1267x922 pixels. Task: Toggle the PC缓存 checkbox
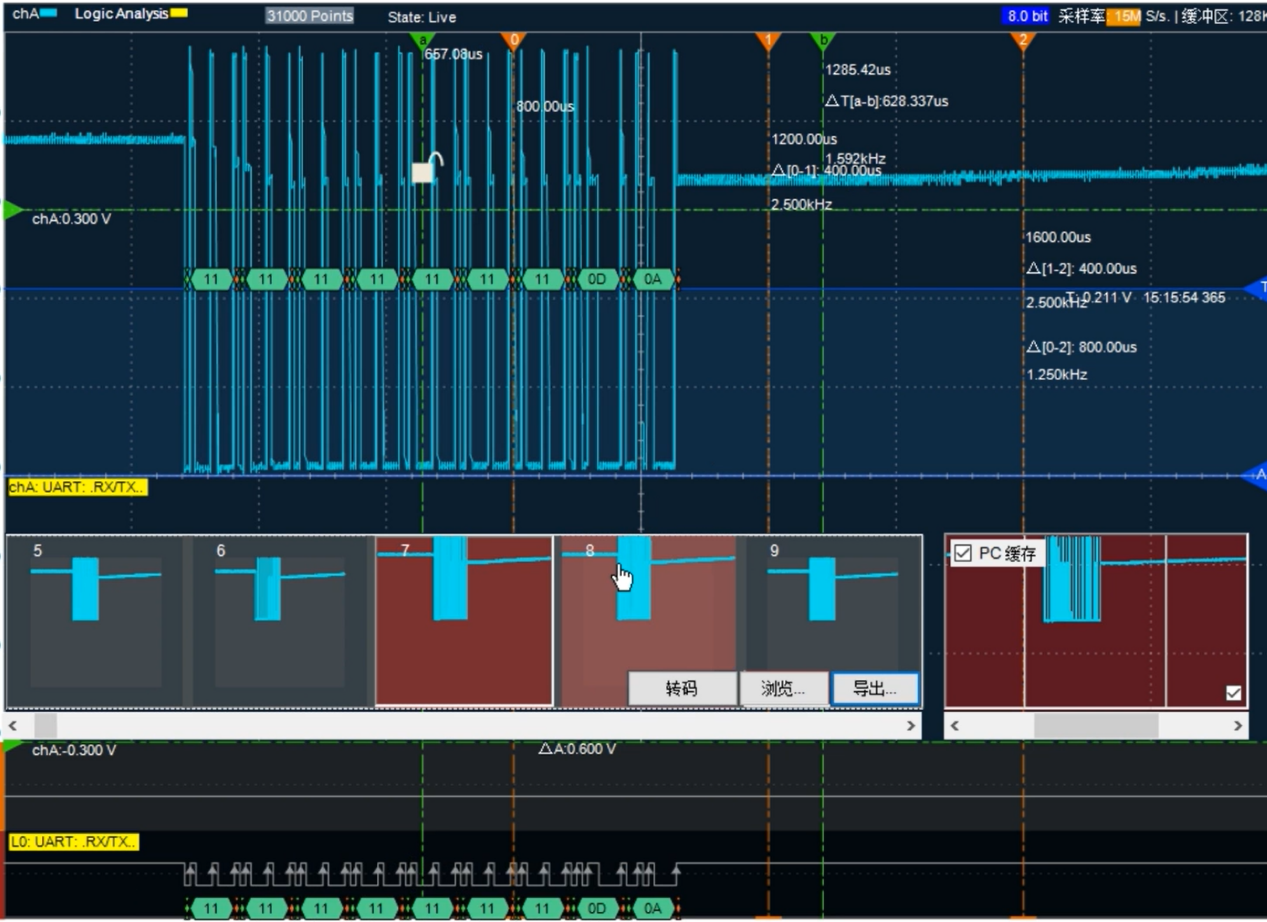click(963, 553)
